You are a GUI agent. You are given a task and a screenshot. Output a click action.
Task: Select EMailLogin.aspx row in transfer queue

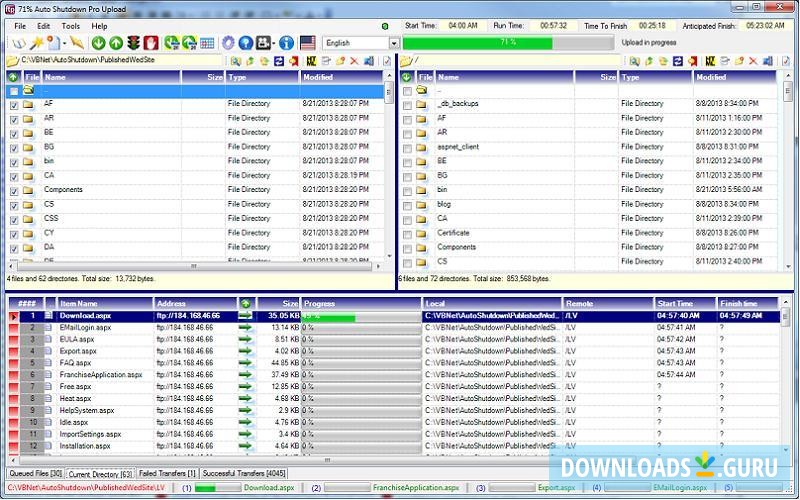[x=394, y=328]
